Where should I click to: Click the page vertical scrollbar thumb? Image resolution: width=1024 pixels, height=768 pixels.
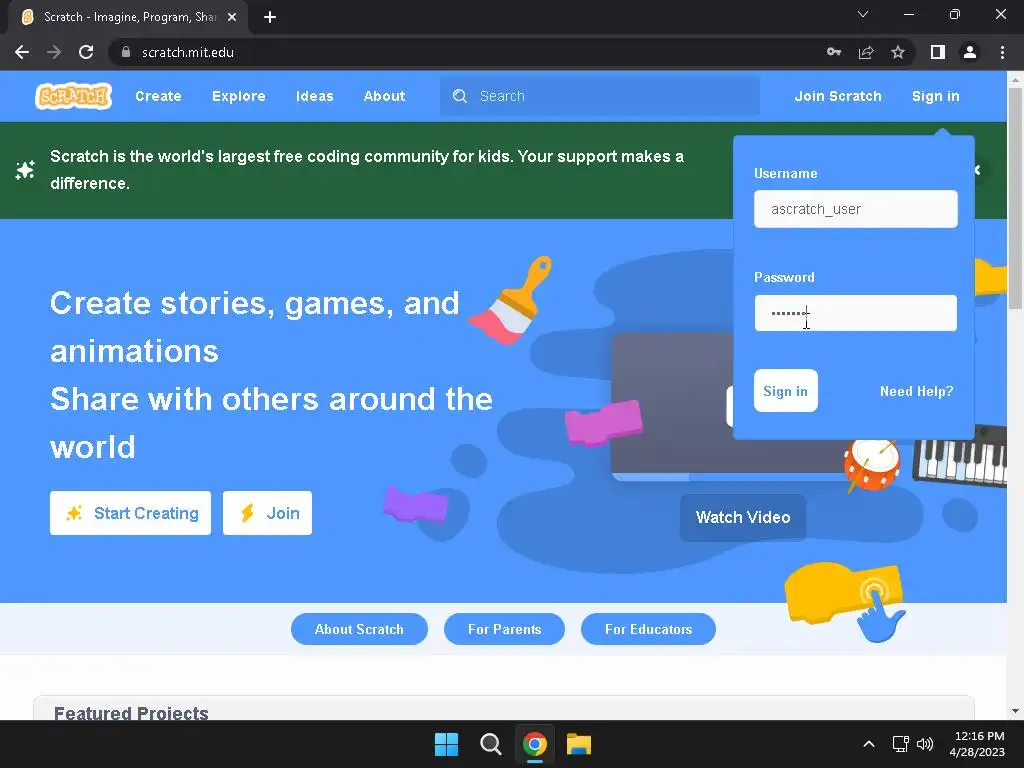pyautogui.click(x=1015, y=198)
